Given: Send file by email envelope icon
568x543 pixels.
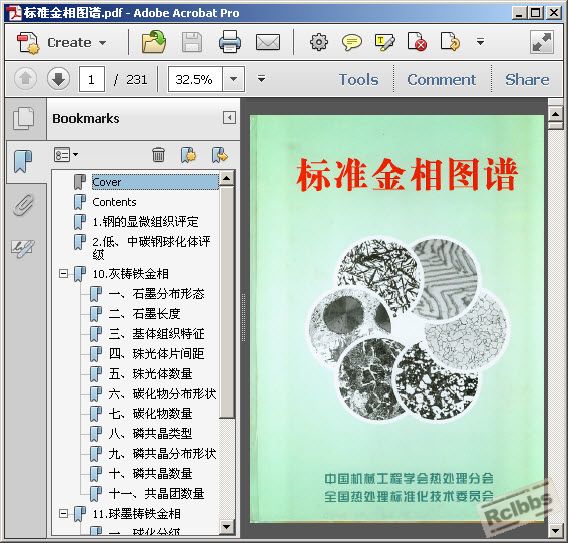Looking at the screenshot, I should (268, 42).
